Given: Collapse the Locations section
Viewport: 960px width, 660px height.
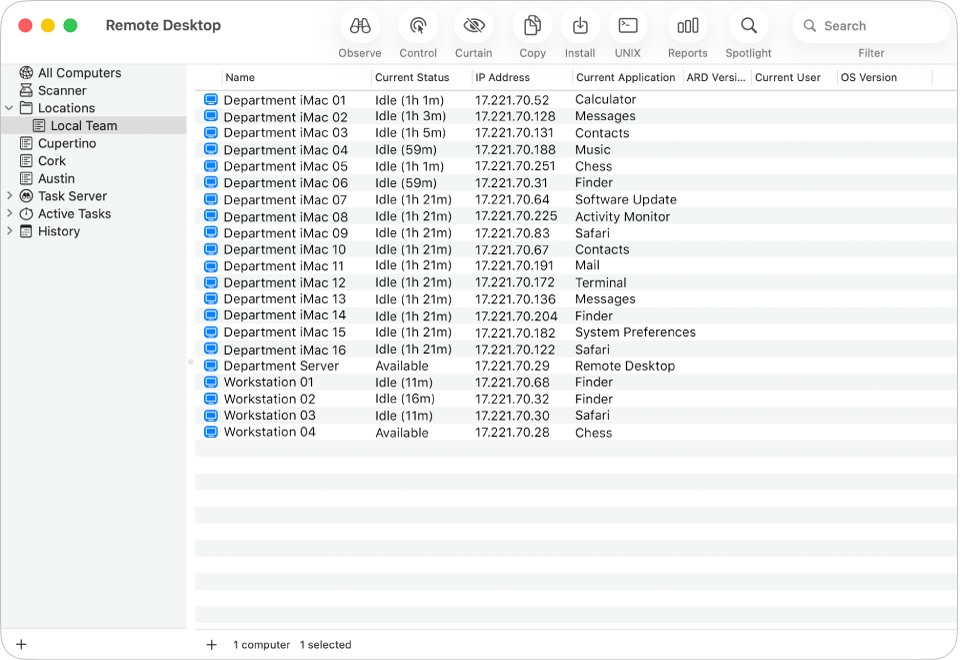Looking at the screenshot, I should click(x=8, y=108).
